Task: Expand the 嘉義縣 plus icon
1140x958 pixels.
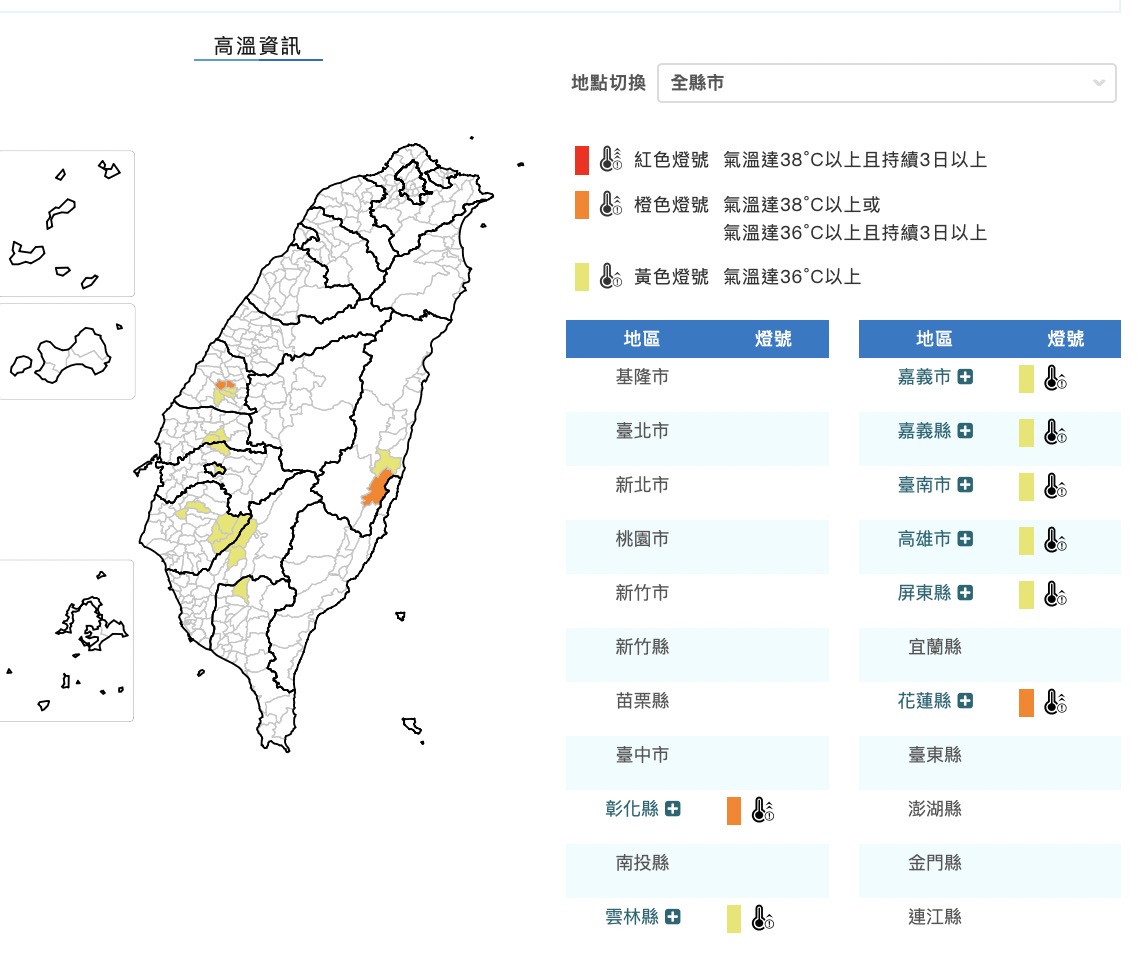Action: click(x=965, y=431)
